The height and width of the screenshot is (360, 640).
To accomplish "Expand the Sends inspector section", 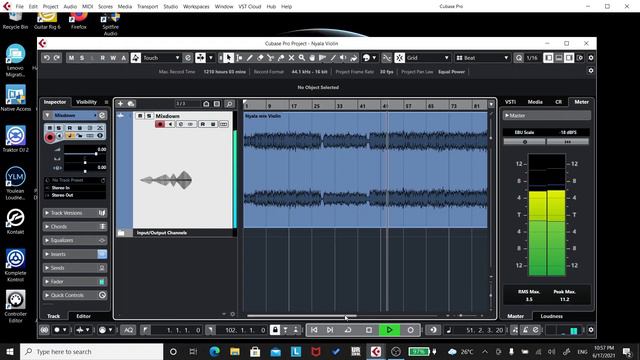I will 74,268.
